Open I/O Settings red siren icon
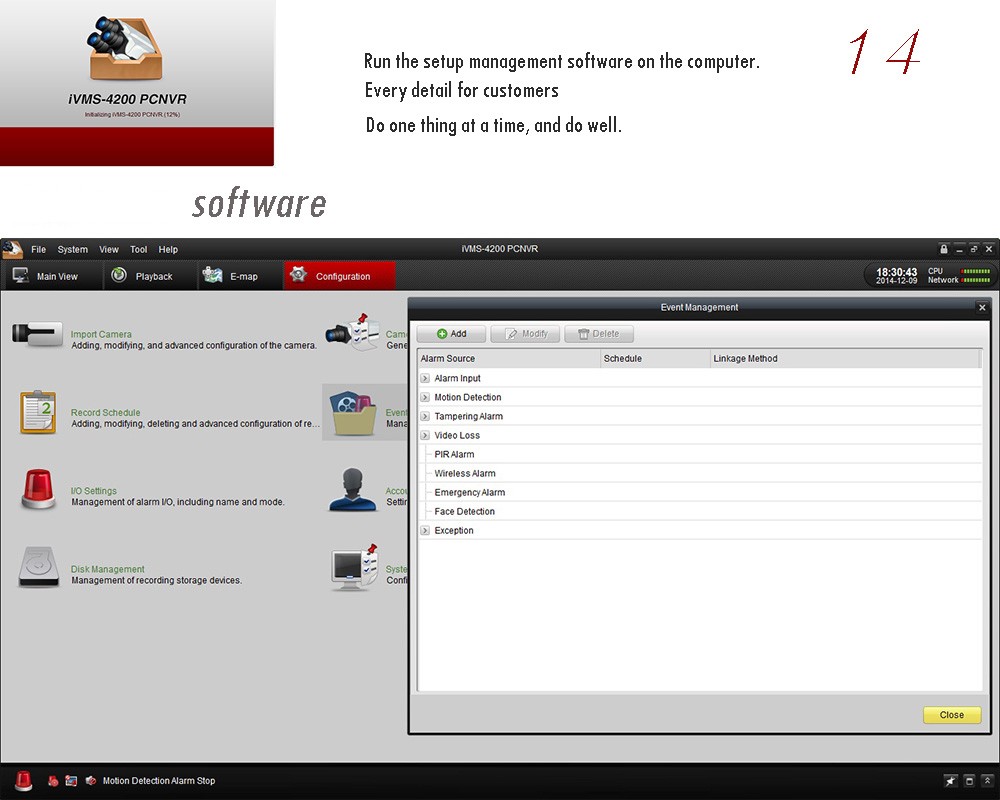 tap(38, 490)
